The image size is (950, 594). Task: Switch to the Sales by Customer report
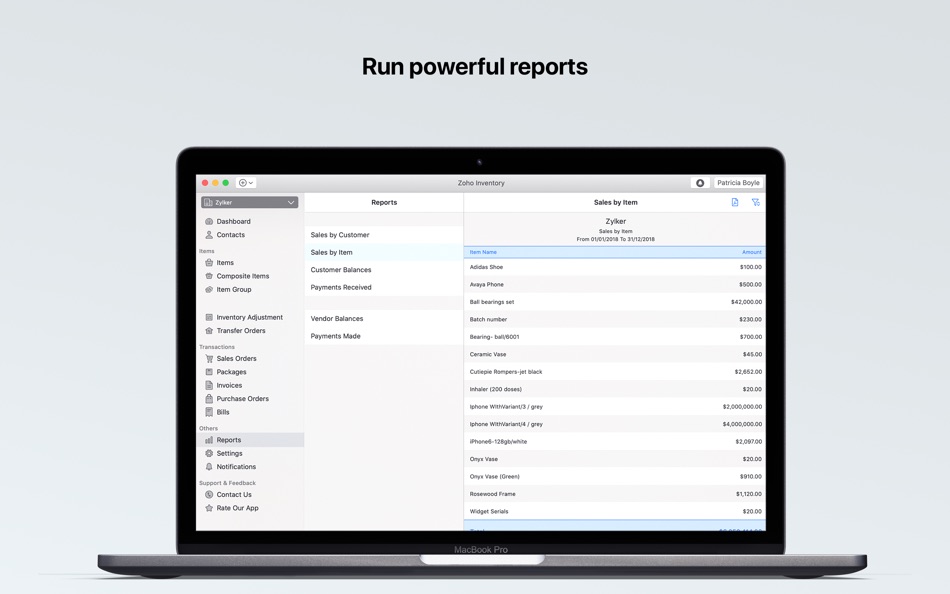click(x=340, y=235)
